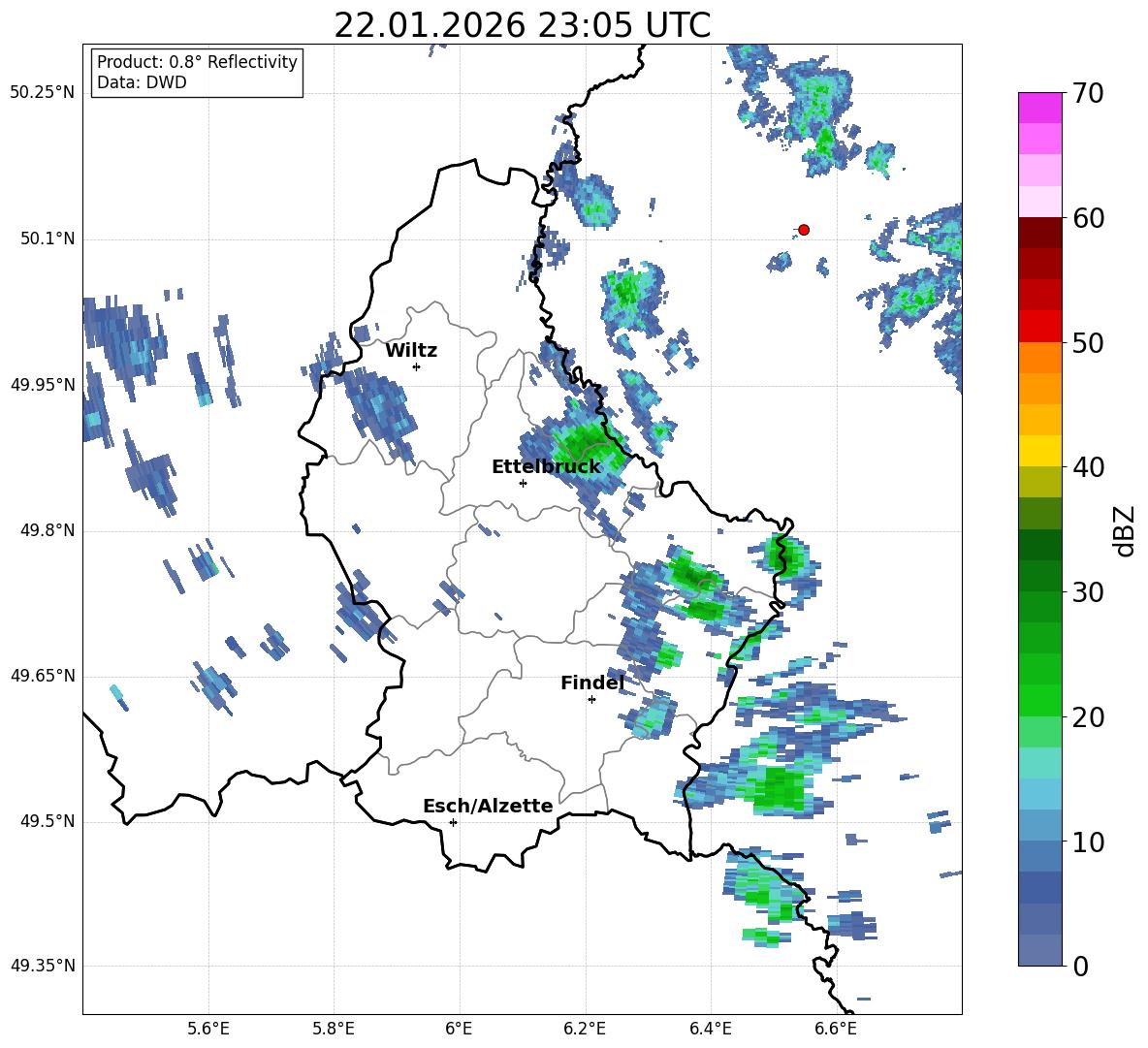Screen dimensions: 1148x1048
Task: Click the 40 tick on colorbar
Action: [1088, 467]
